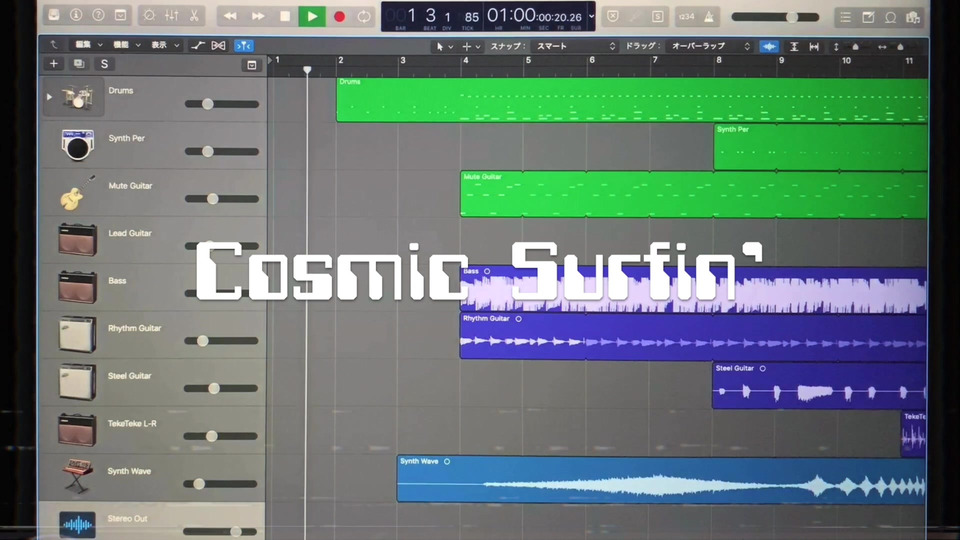Click the Toolbar show/hide icon
Screen dimensions: 960x540
click(x=121, y=15)
